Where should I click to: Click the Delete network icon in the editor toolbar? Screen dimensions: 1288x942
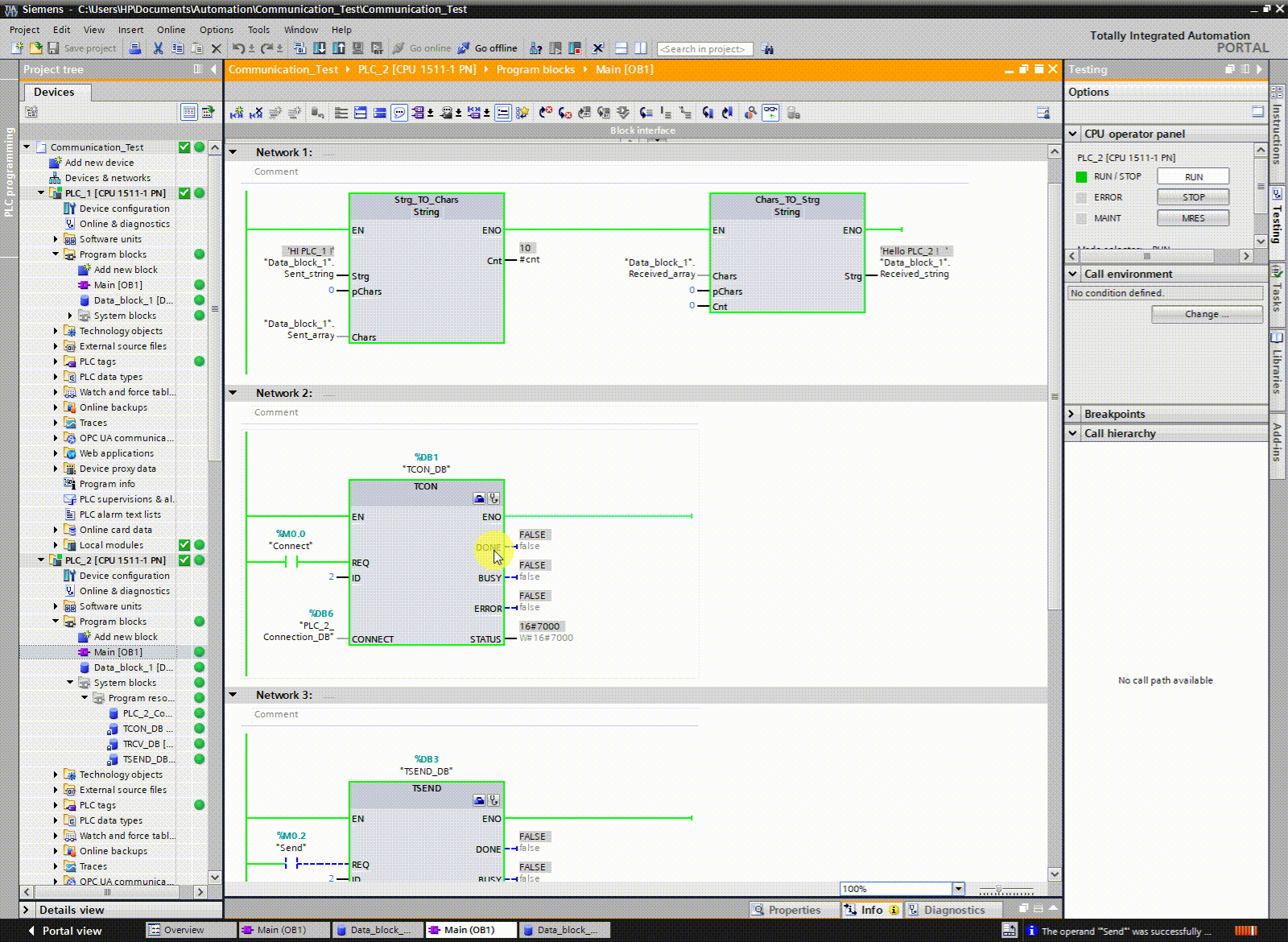click(256, 113)
